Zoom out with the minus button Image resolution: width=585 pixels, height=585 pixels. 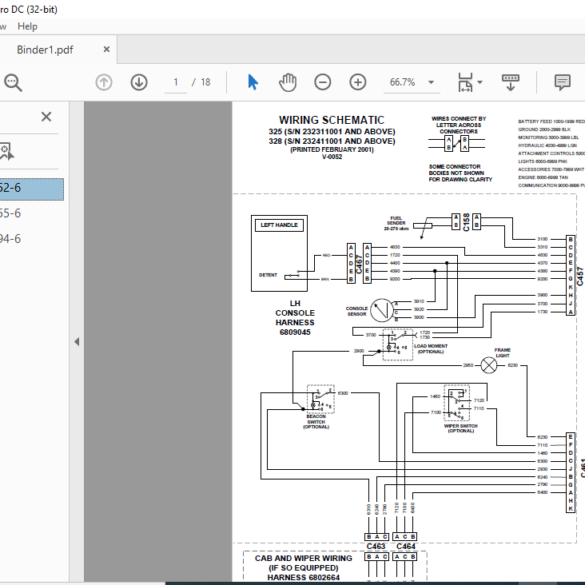point(322,82)
